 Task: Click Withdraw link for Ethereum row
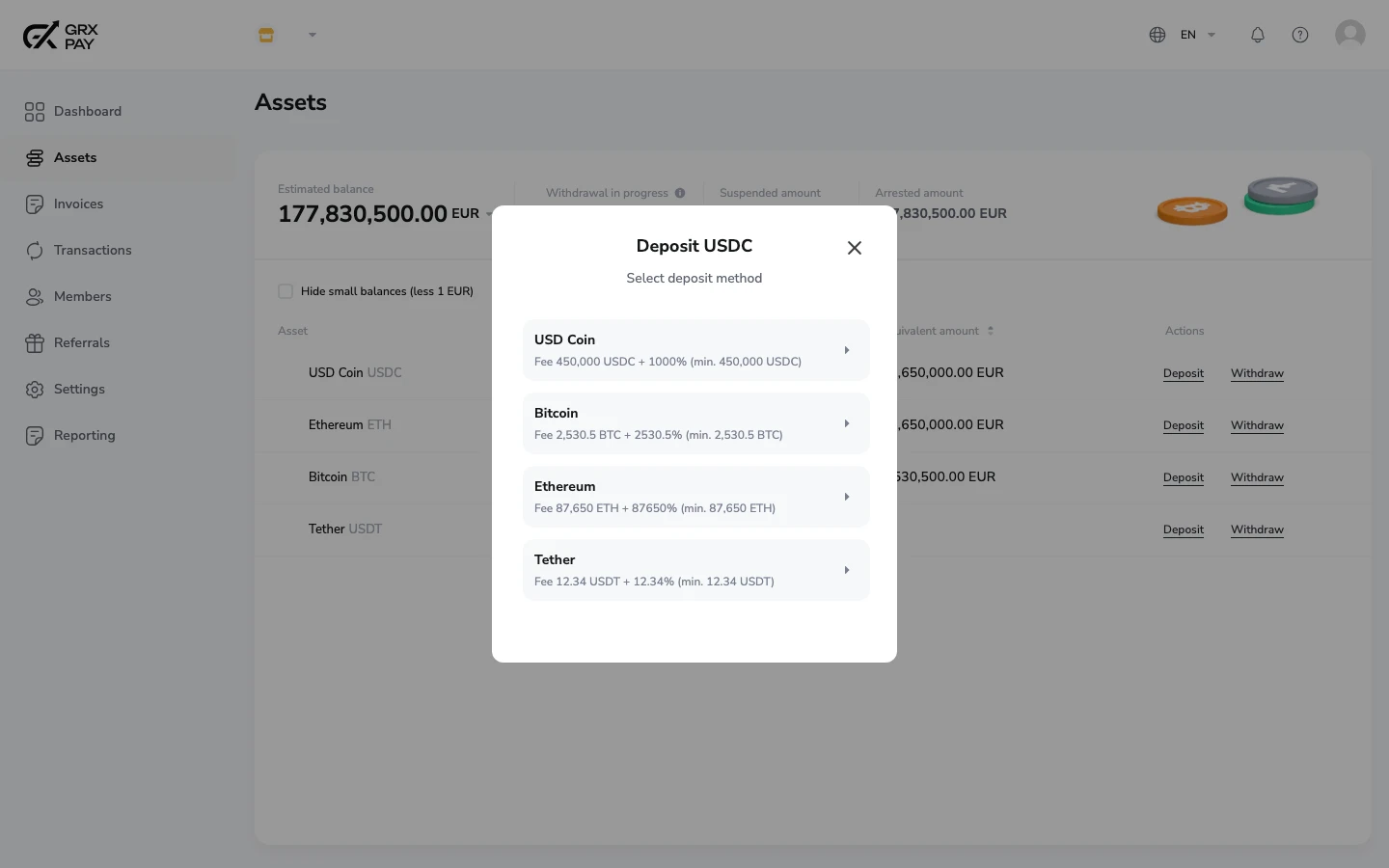(x=1257, y=425)
